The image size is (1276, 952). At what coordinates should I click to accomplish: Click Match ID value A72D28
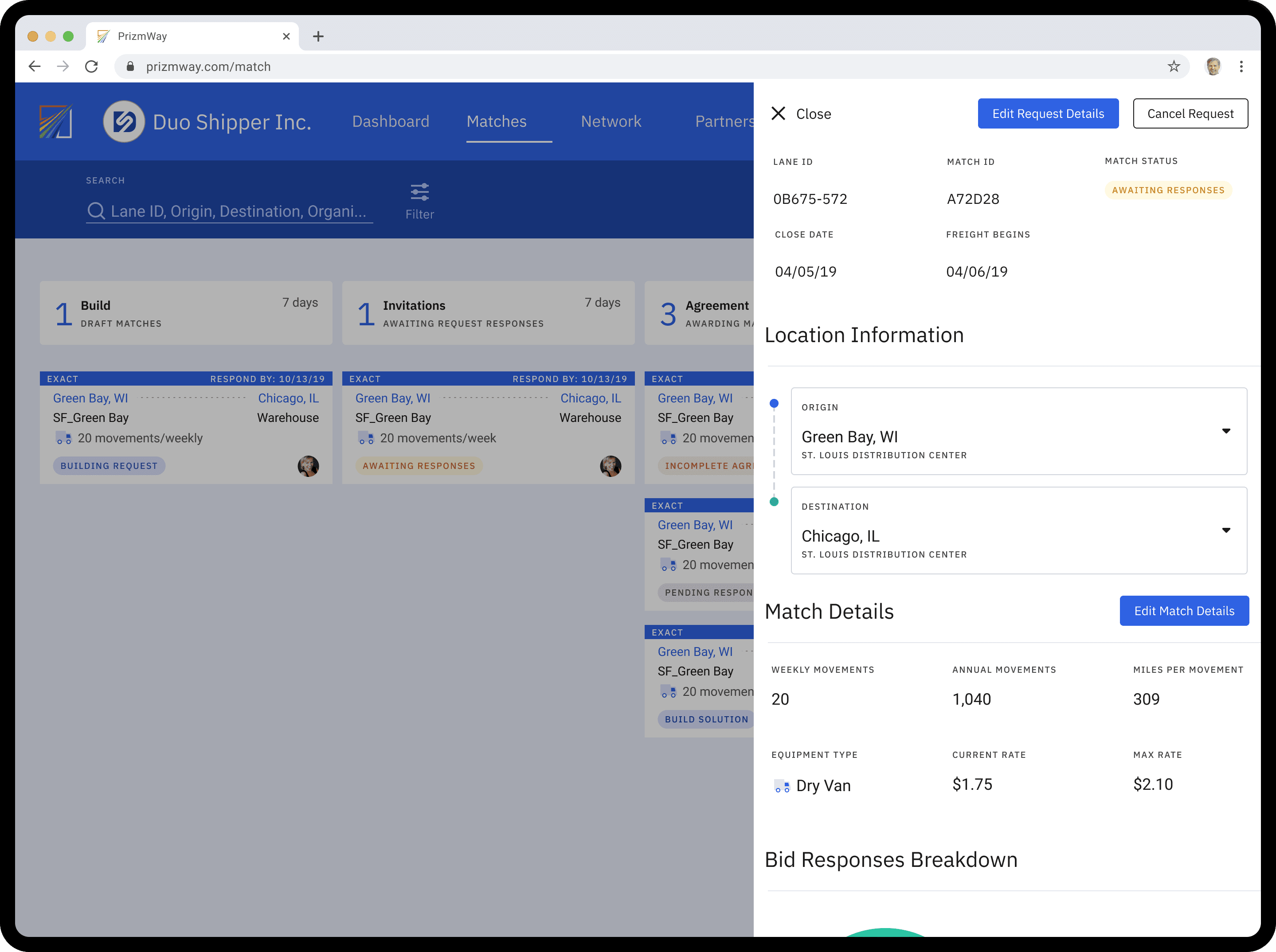(x=974, y=199)
